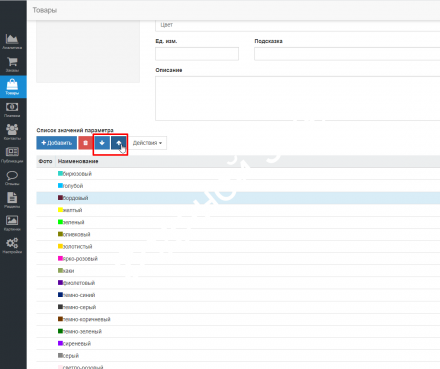This screenshot has width=440, height=369.
Task: Click the gray image placeholder box
Action: 88,51
